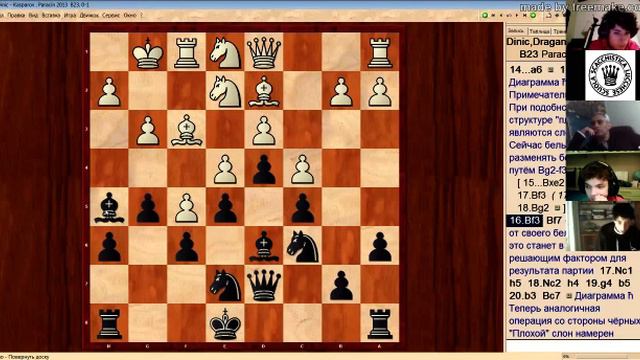Viewport: 640px width, 360px height.
Task: Select the chess school logo thumbnail
Action: point(610,75)
